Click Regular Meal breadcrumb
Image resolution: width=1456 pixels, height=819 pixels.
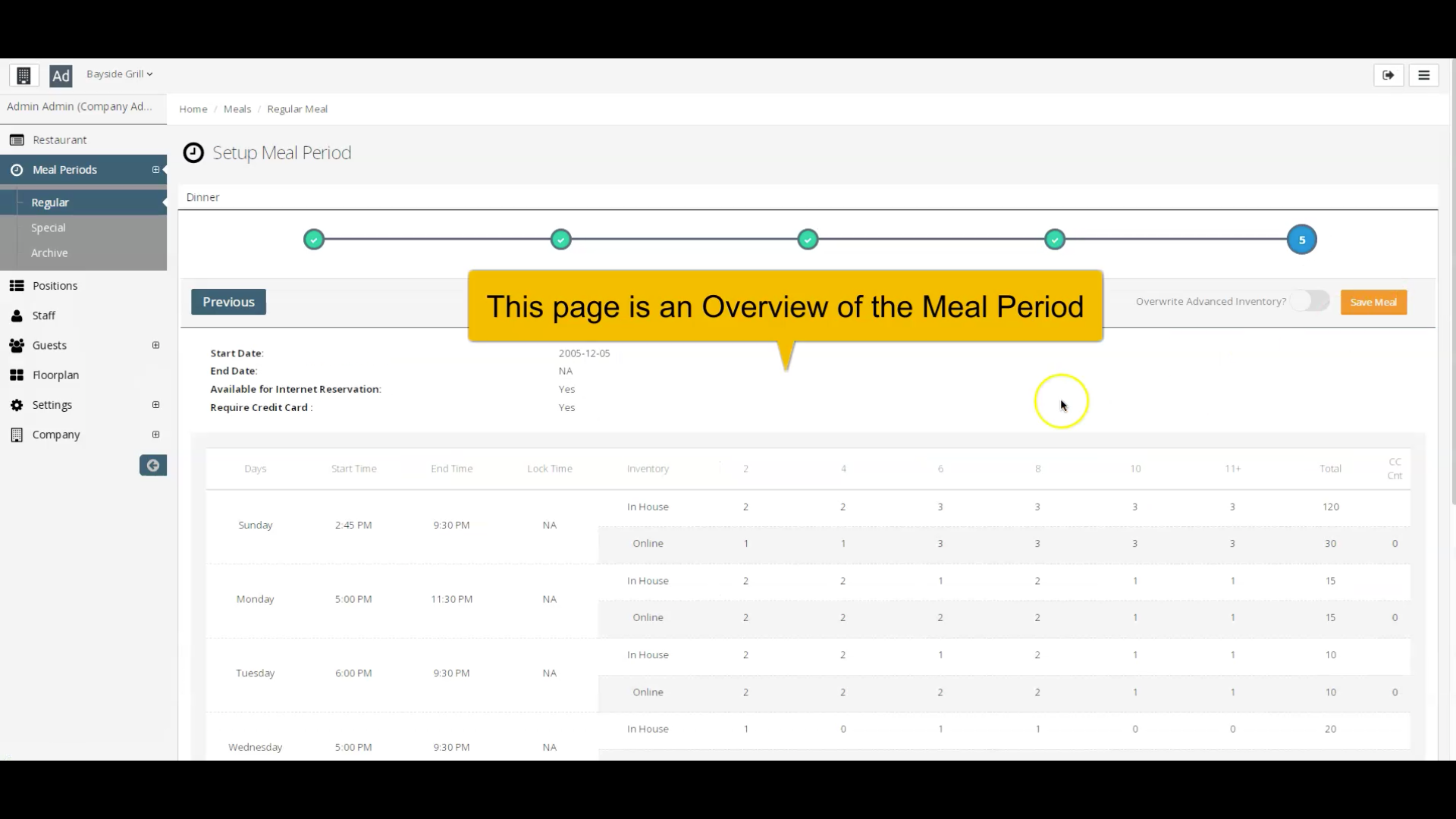[x=297, y=109]
